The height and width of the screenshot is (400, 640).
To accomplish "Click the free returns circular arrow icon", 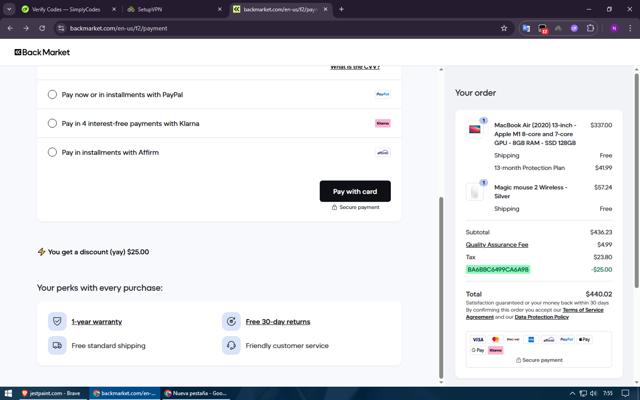I will tap(231, 322).
